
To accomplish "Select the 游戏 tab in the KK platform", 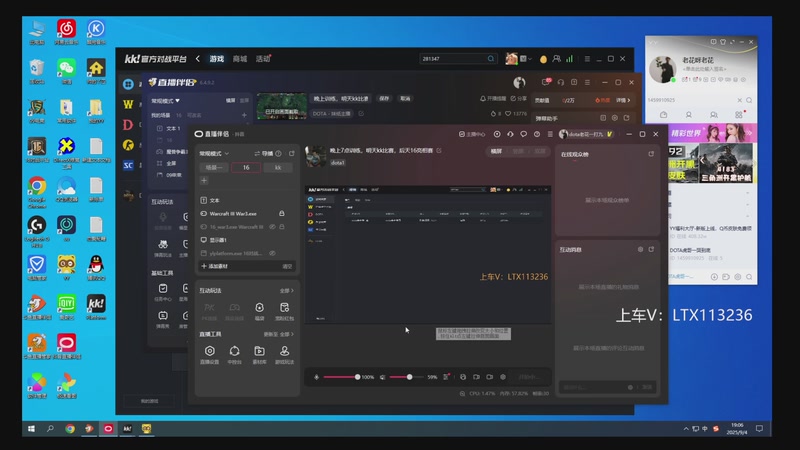I will coord(216,59).
